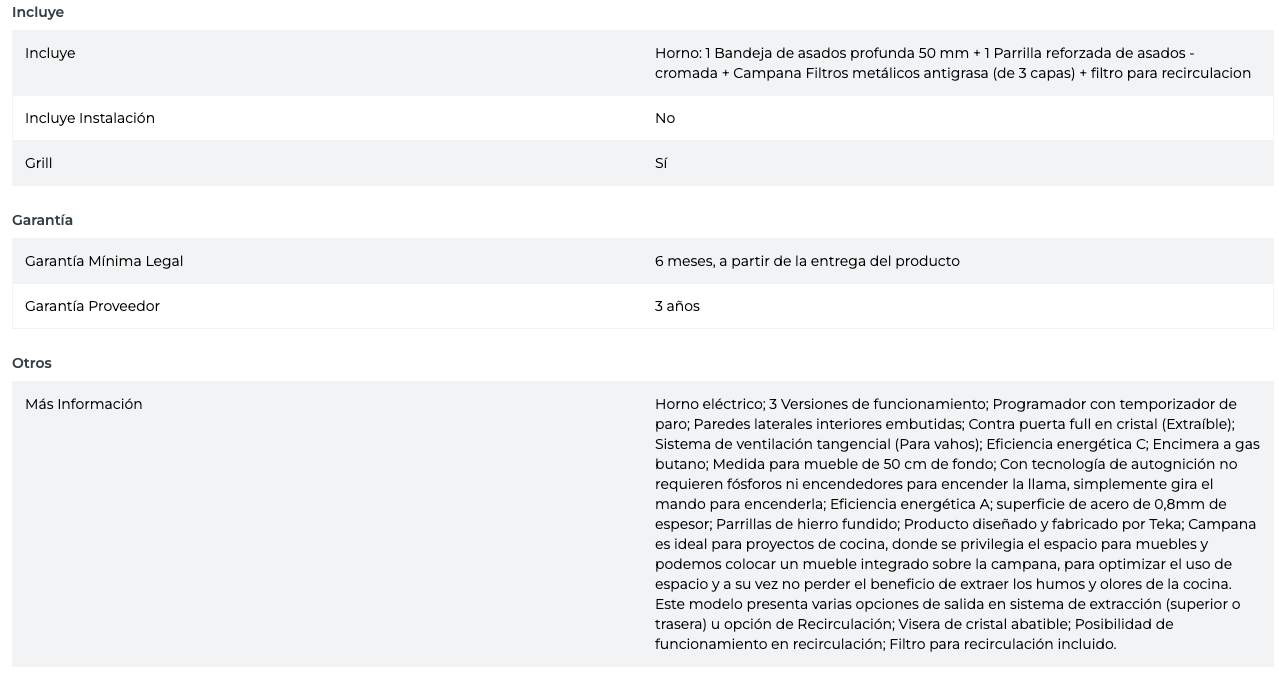Click the Otros section heading
The width and height of the screenshot is (1279, 679).
(x=32, y=363)
